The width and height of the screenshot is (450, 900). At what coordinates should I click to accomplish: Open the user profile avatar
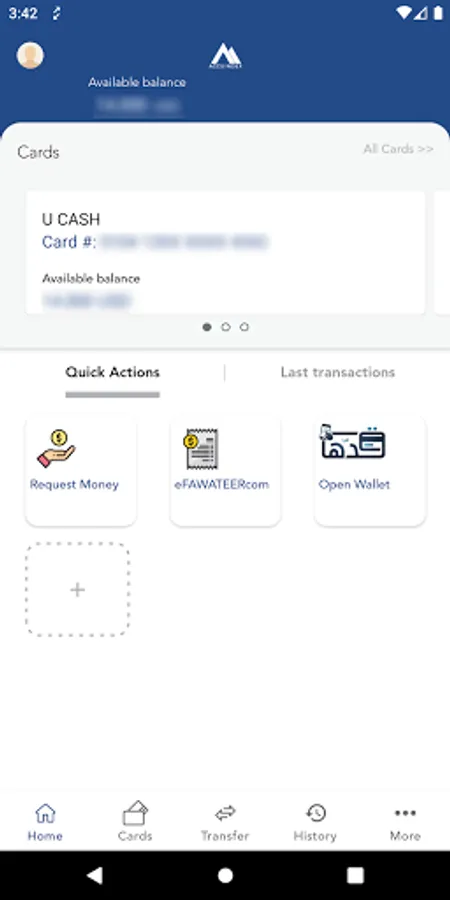30,56
